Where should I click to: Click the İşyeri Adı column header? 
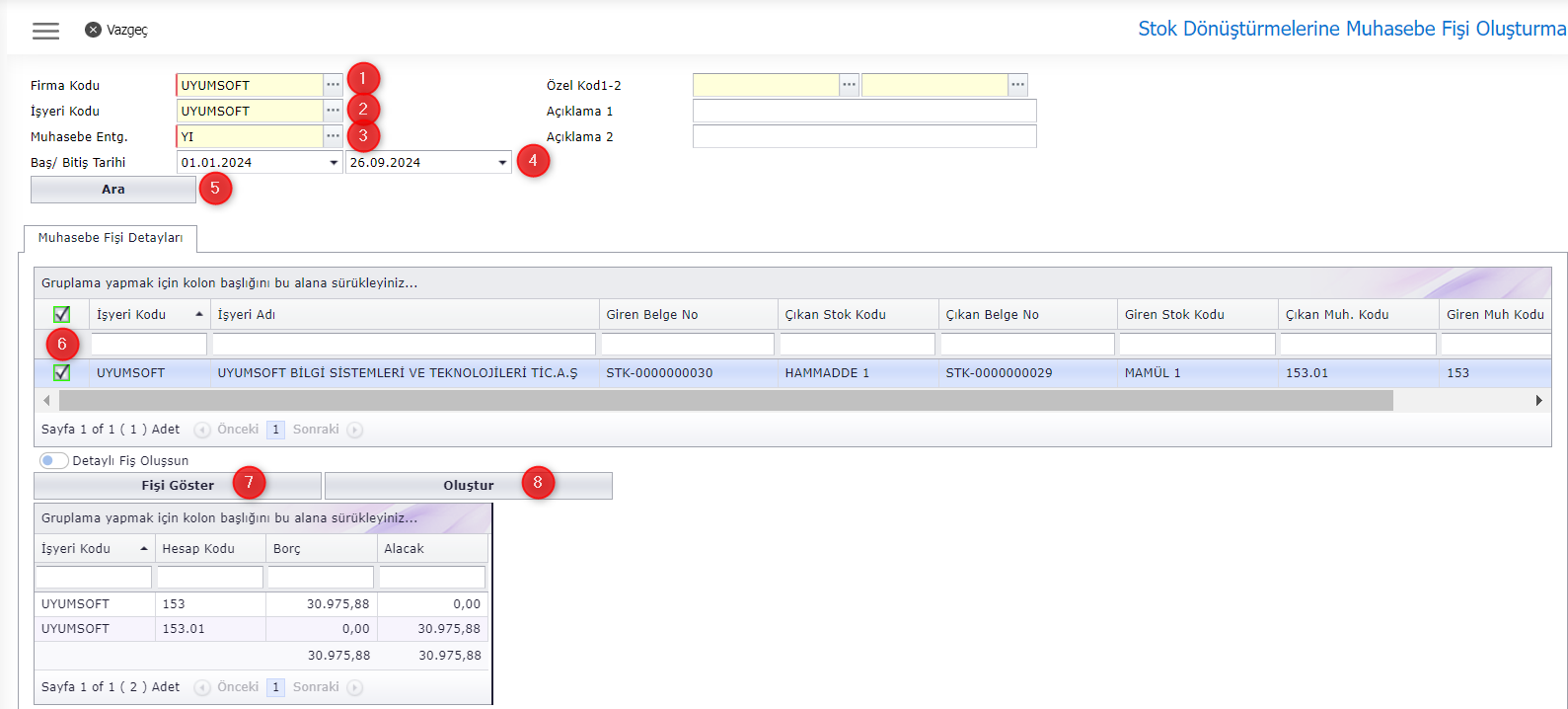(x=405, y=314)
